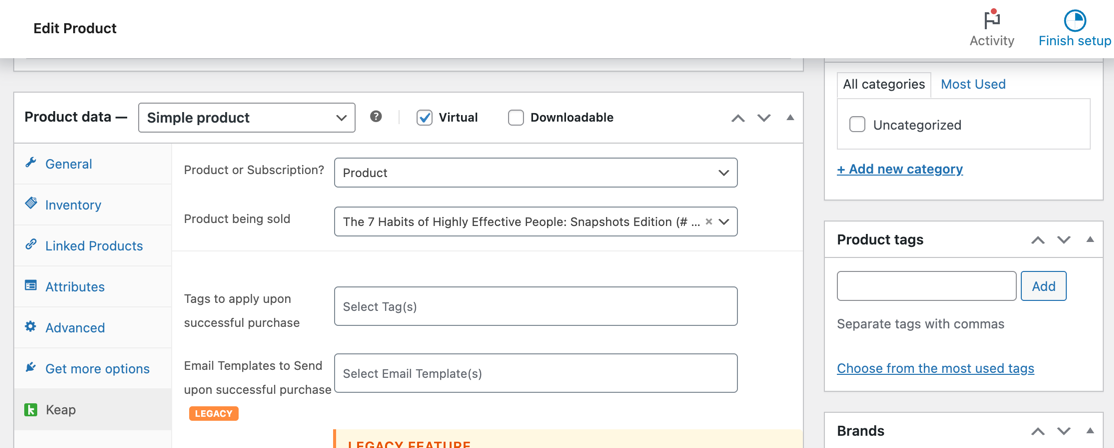Click the orange LEGACY badge
Viewport: 1114px width, 448px height.
214,413
